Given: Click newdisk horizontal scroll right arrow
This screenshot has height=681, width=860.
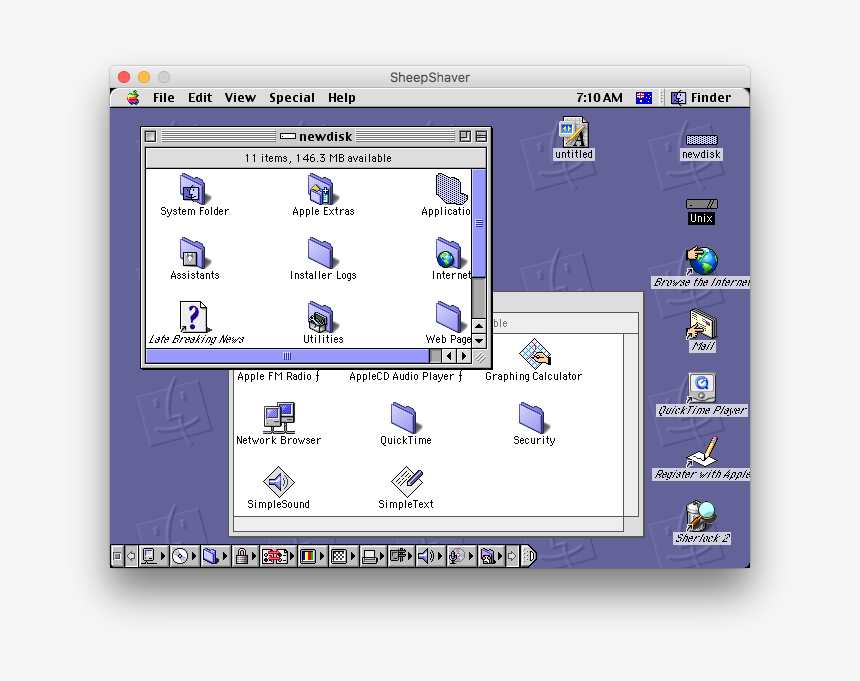Looking at the screenshot, I should coord(464,356).
